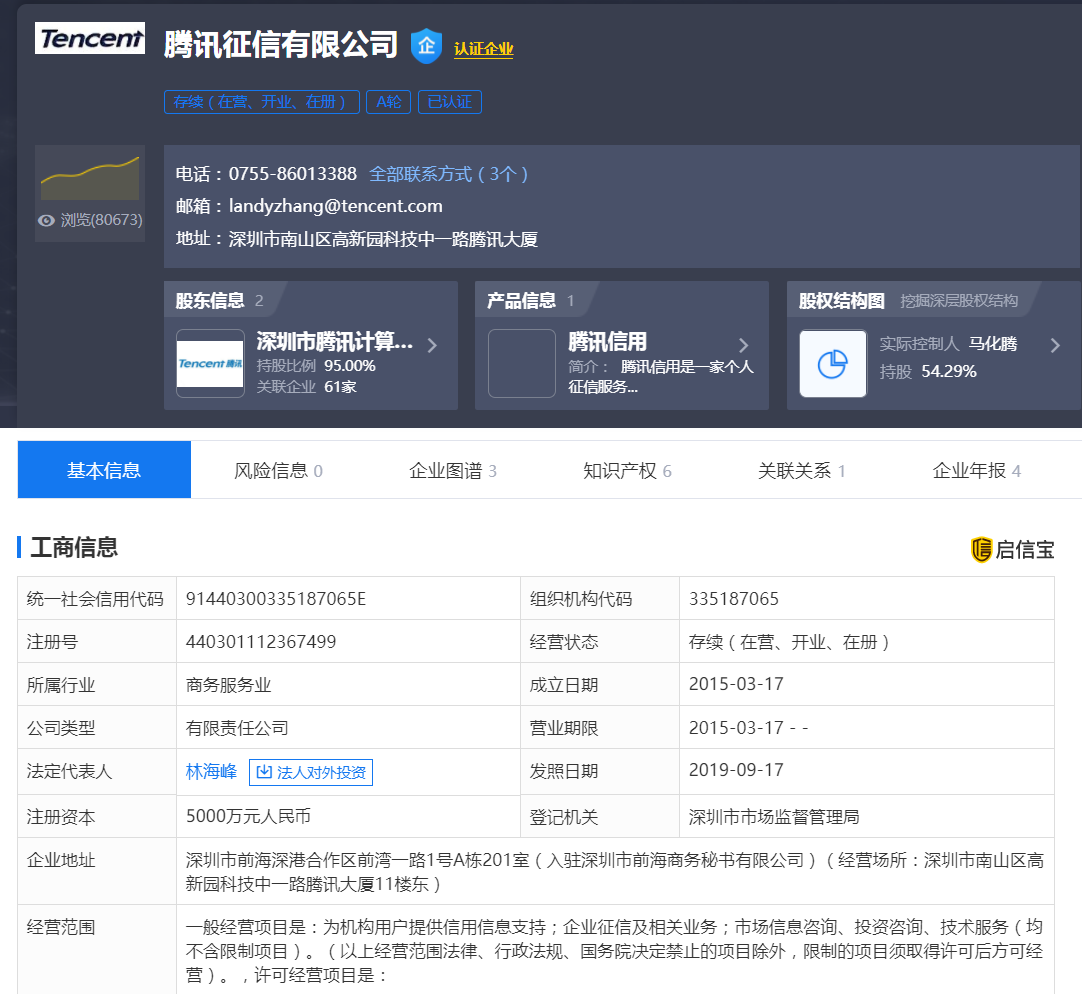Viewport: 1082px width, 994px height.
Task: Click the 启信宝 logo icon
Action: tap(981, 549)
